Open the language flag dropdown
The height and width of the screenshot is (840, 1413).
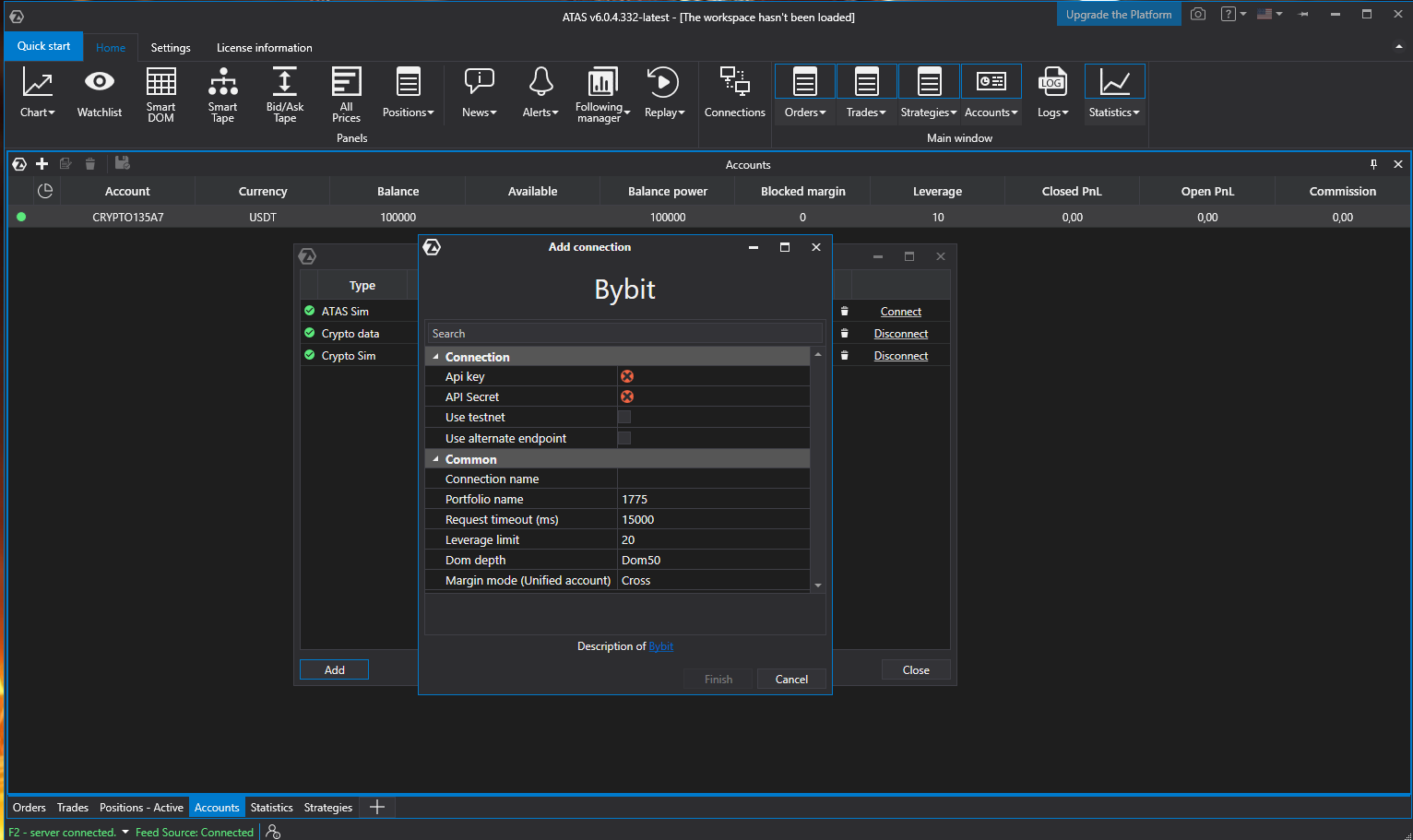pyautogui.click(x=1270, y=14)
